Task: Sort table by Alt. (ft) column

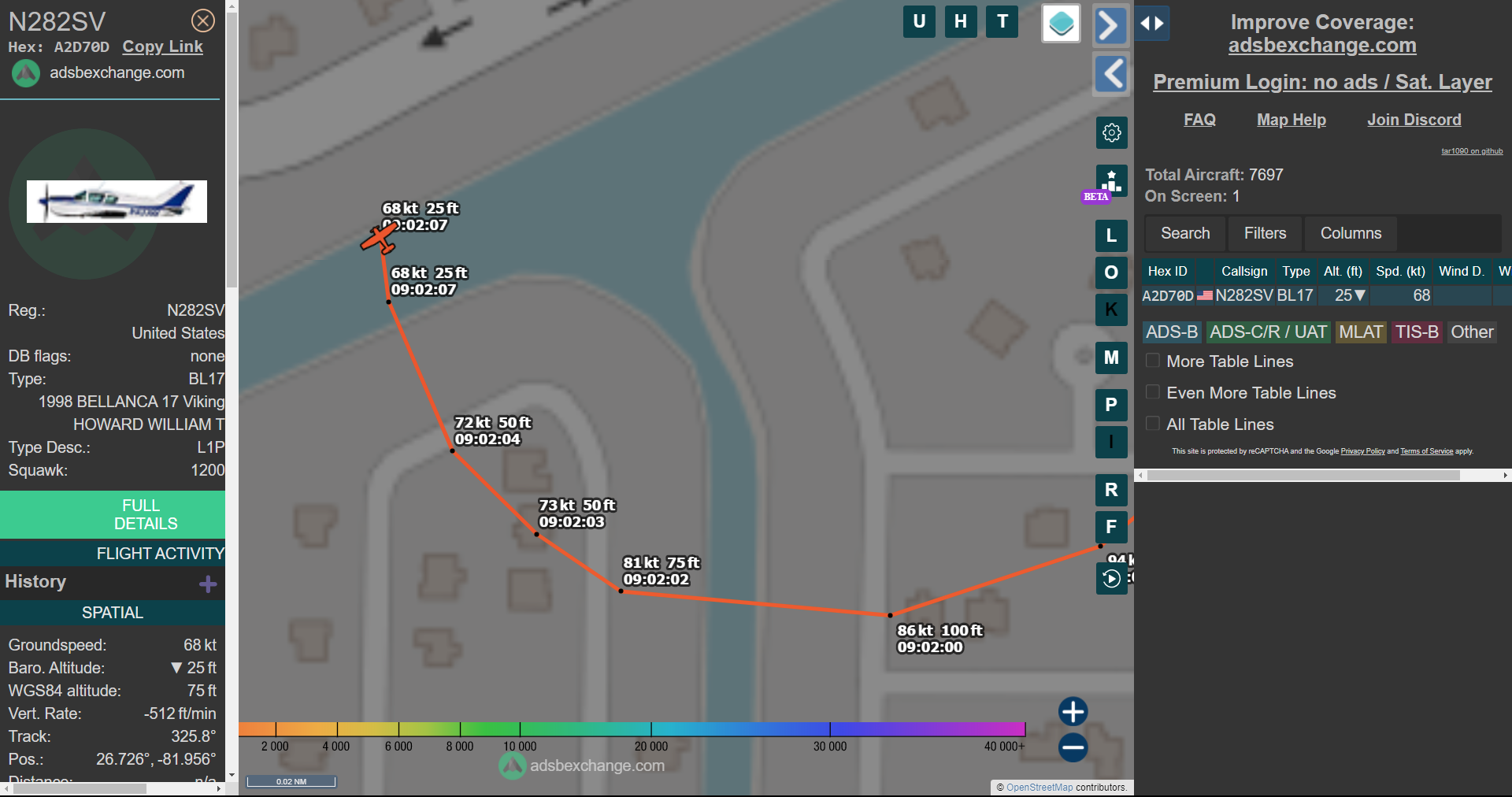Action: (1343, 271)
